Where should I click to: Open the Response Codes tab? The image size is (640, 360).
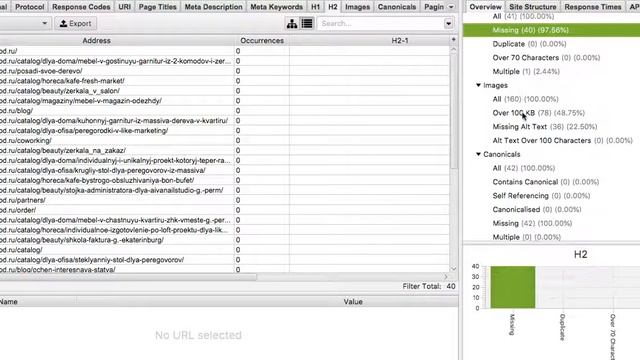81,7
